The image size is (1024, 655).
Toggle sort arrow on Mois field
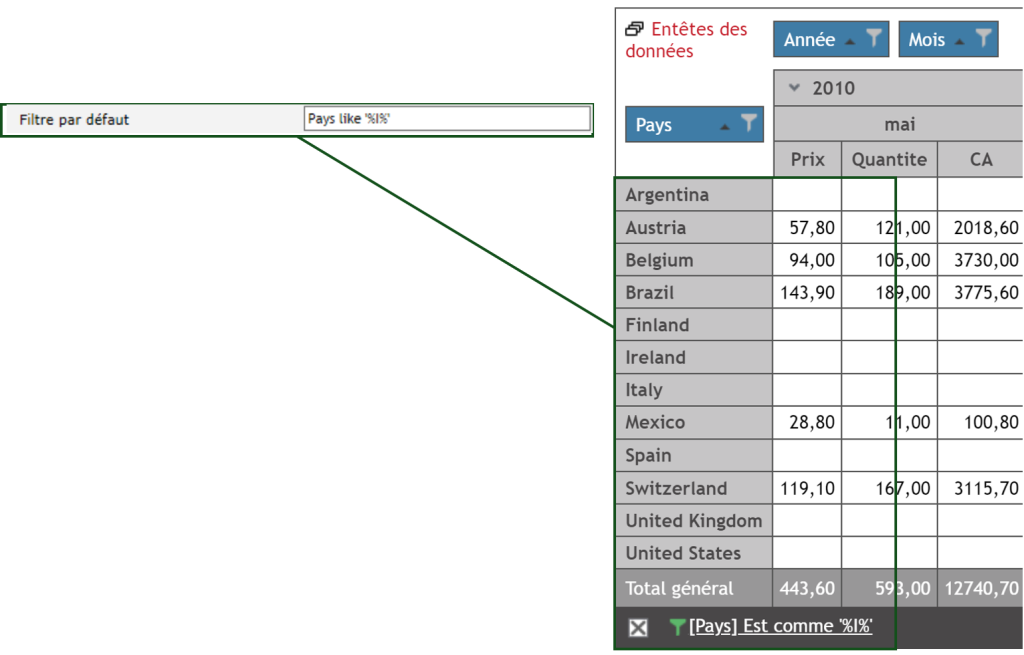961,41
